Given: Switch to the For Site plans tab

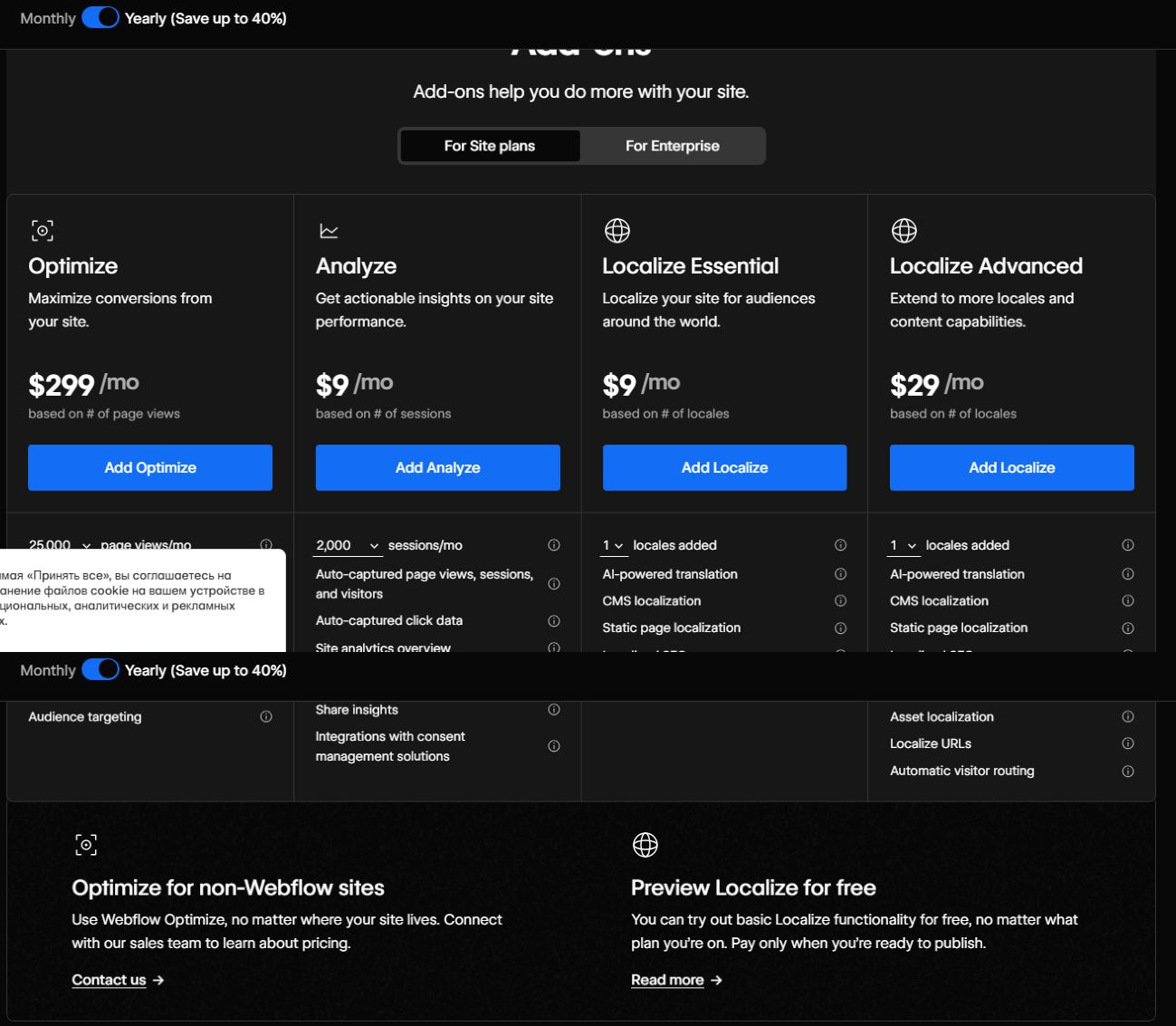Looking at the screenshot, I should tap(490, 146).
